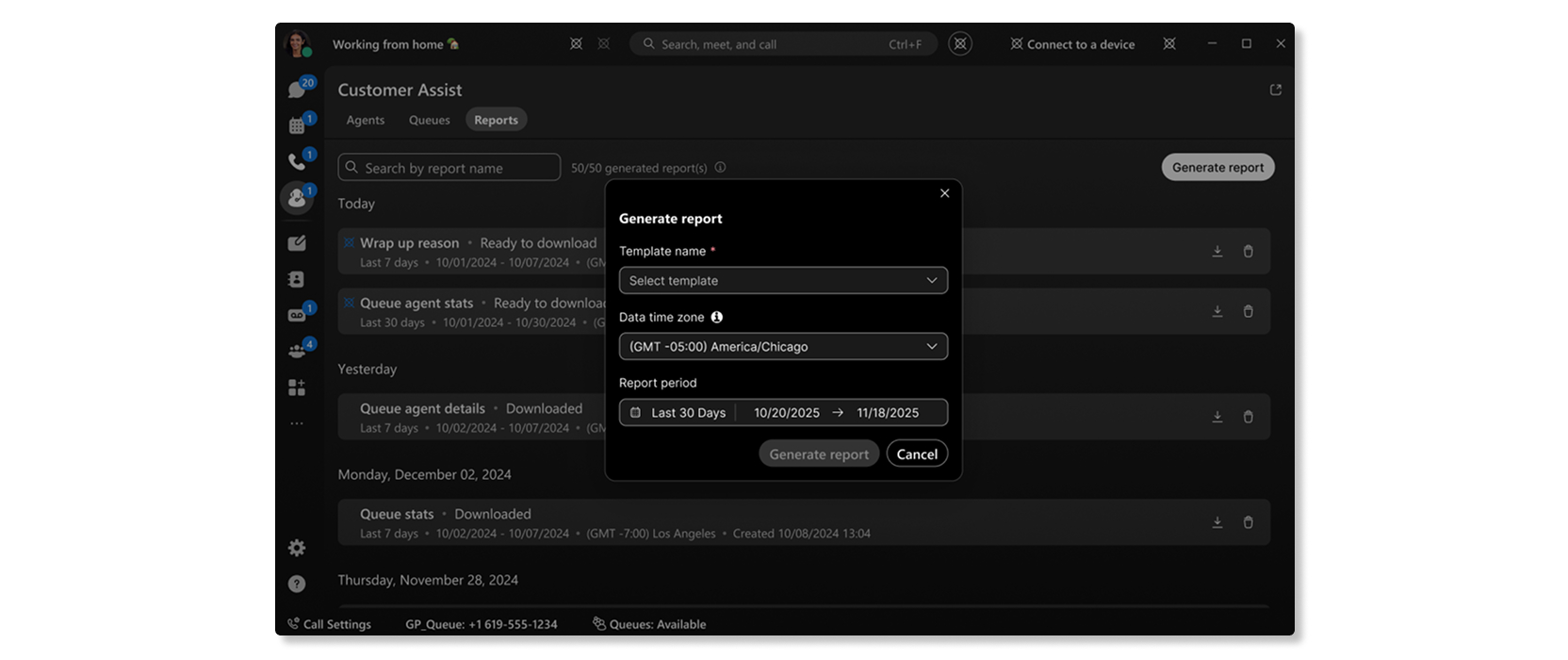Image resolution: width=1568 pixels, height=660 pixels.
Task: Select the Queue stats report row
Action: [804, 522]
